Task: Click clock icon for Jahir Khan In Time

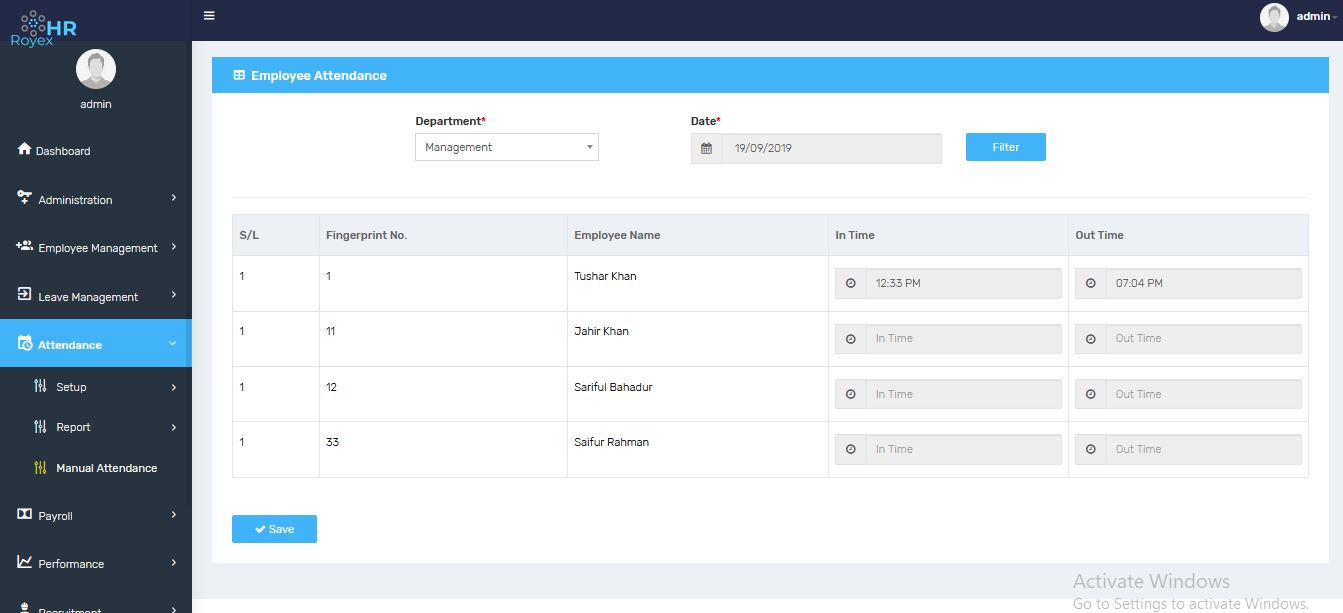Action: [x=851, y=339]
